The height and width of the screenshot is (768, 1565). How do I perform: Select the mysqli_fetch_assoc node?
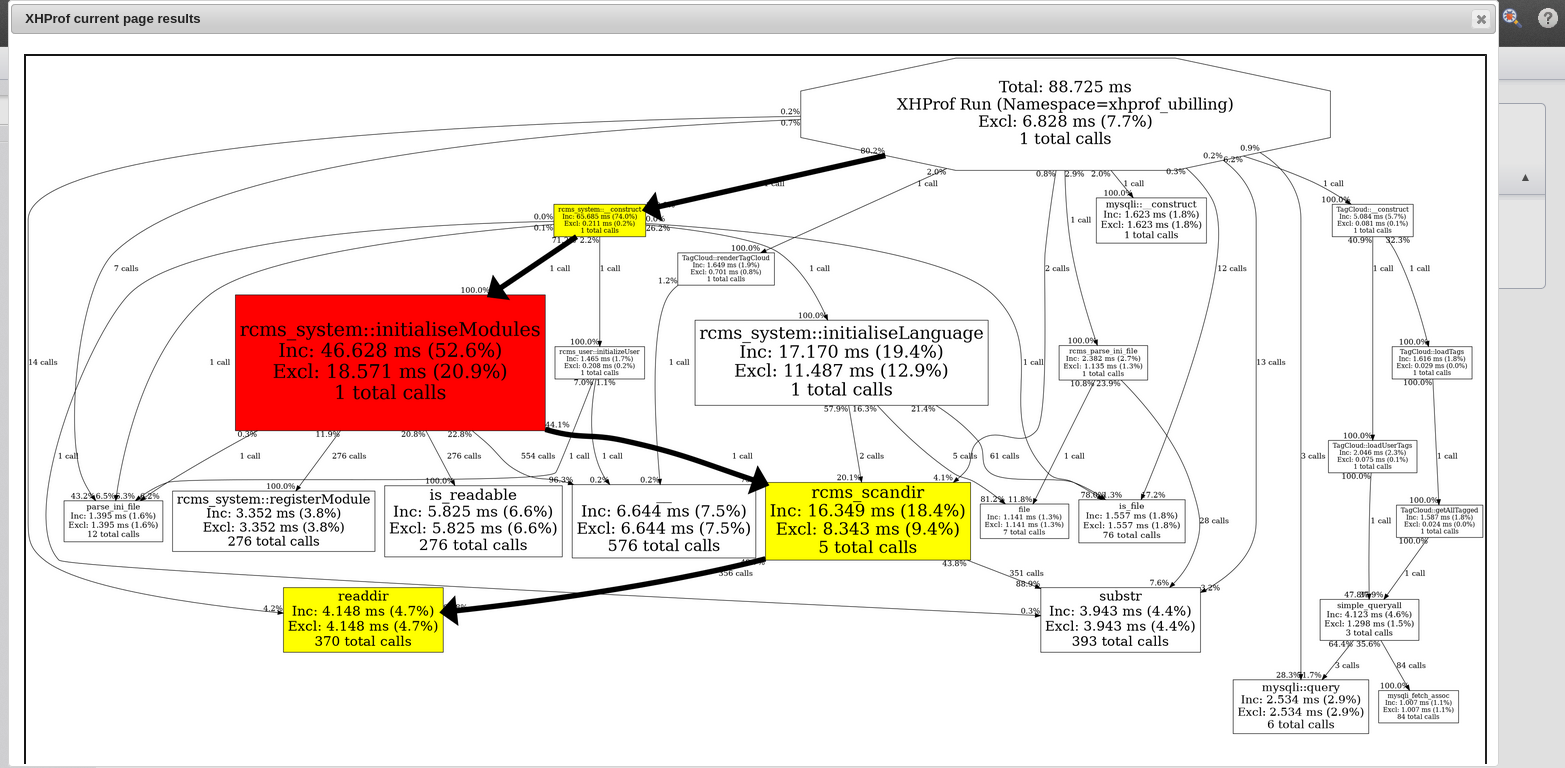pyautogui.click(x=1419, y=705)
